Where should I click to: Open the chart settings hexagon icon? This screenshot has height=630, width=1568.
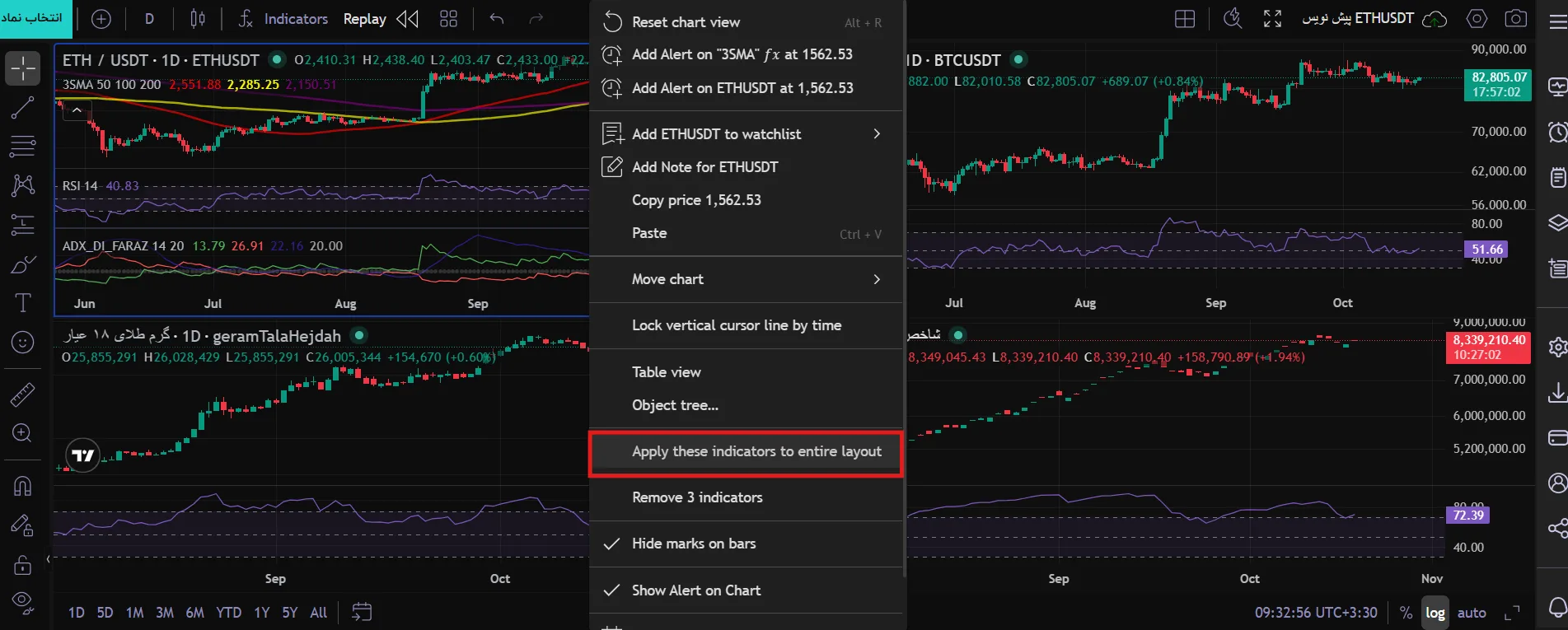point(1477,19)
